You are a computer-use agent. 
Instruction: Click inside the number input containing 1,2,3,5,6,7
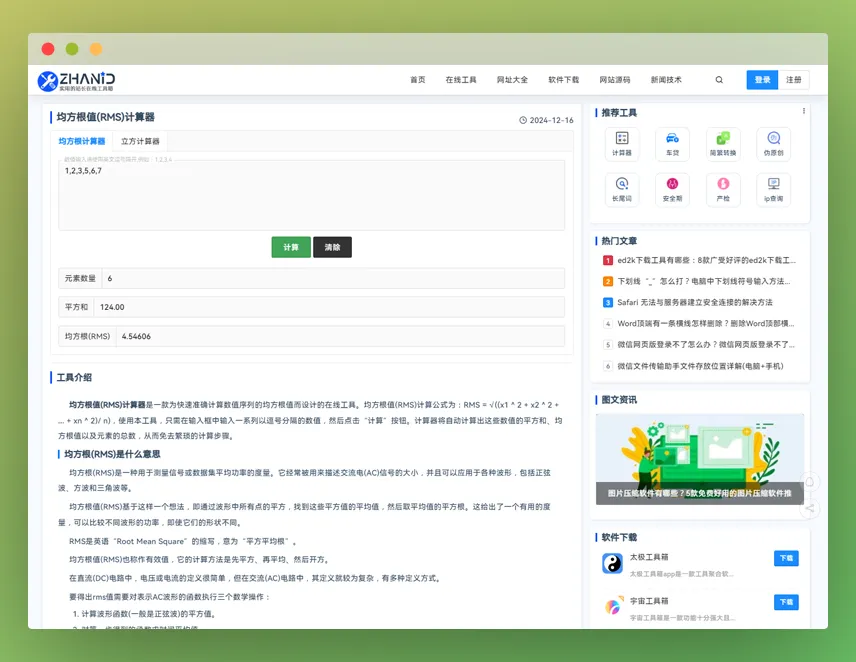(x=311, y=195)
